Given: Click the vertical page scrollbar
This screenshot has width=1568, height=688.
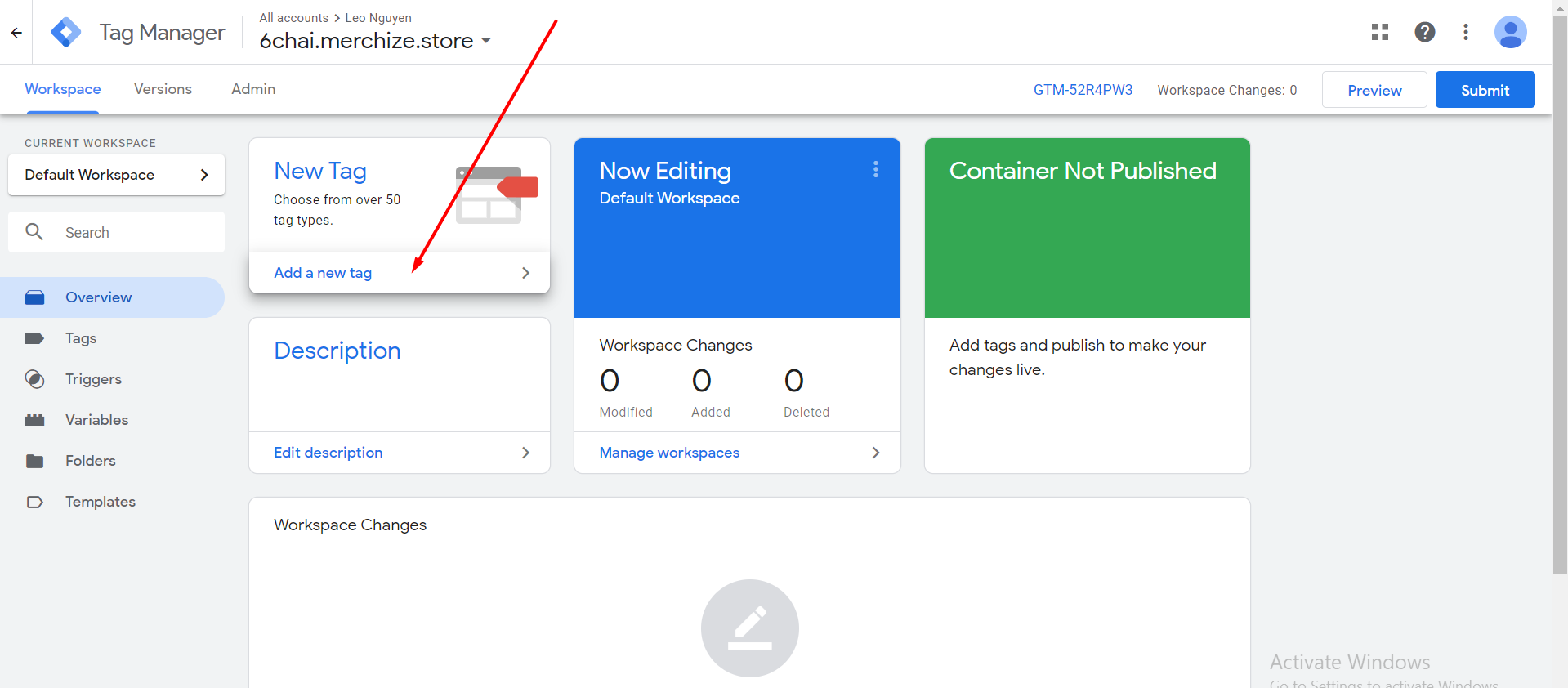Looking at the screenshot, I should coord(1560,294).
